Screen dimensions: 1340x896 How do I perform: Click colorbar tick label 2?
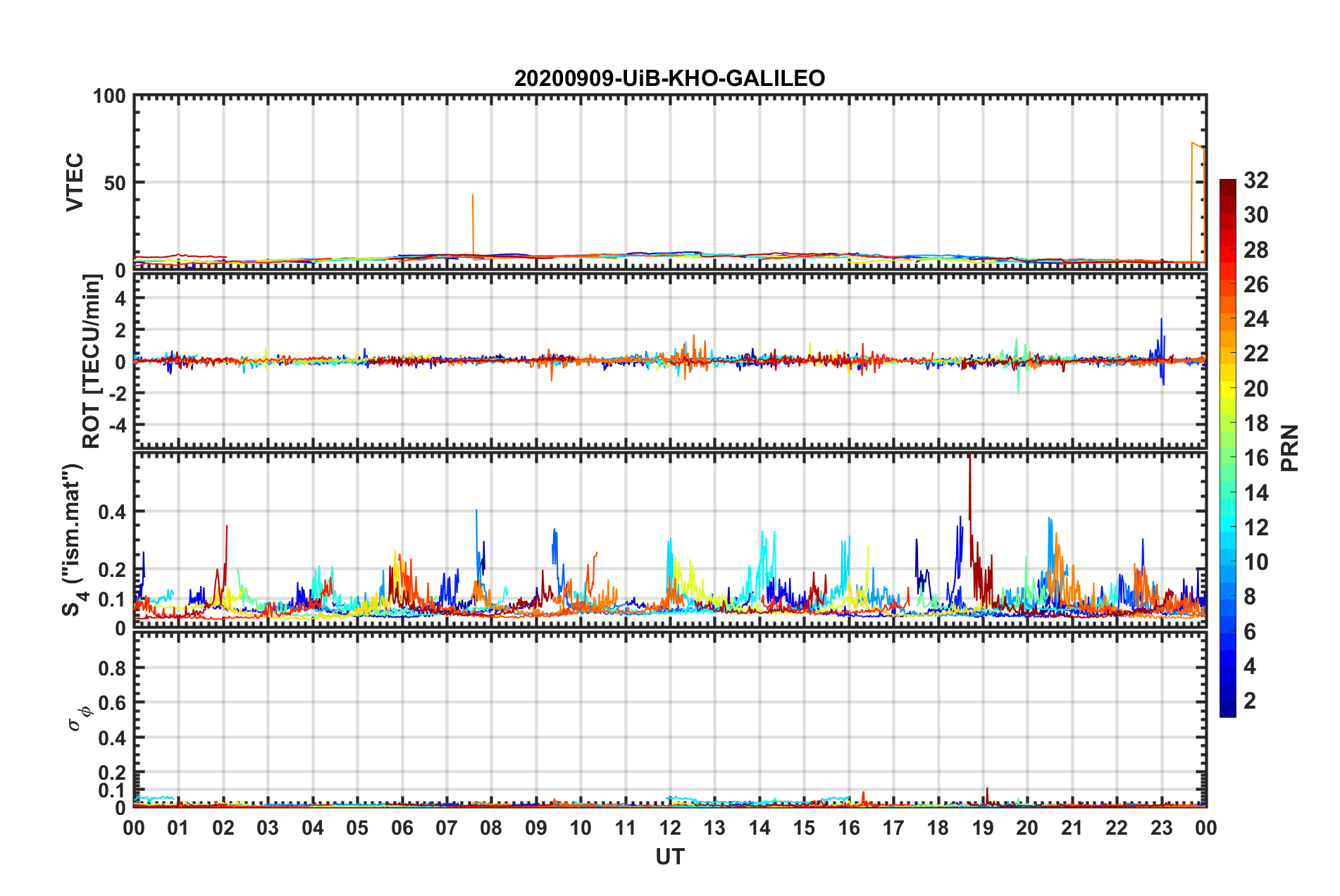(1250, 700)
